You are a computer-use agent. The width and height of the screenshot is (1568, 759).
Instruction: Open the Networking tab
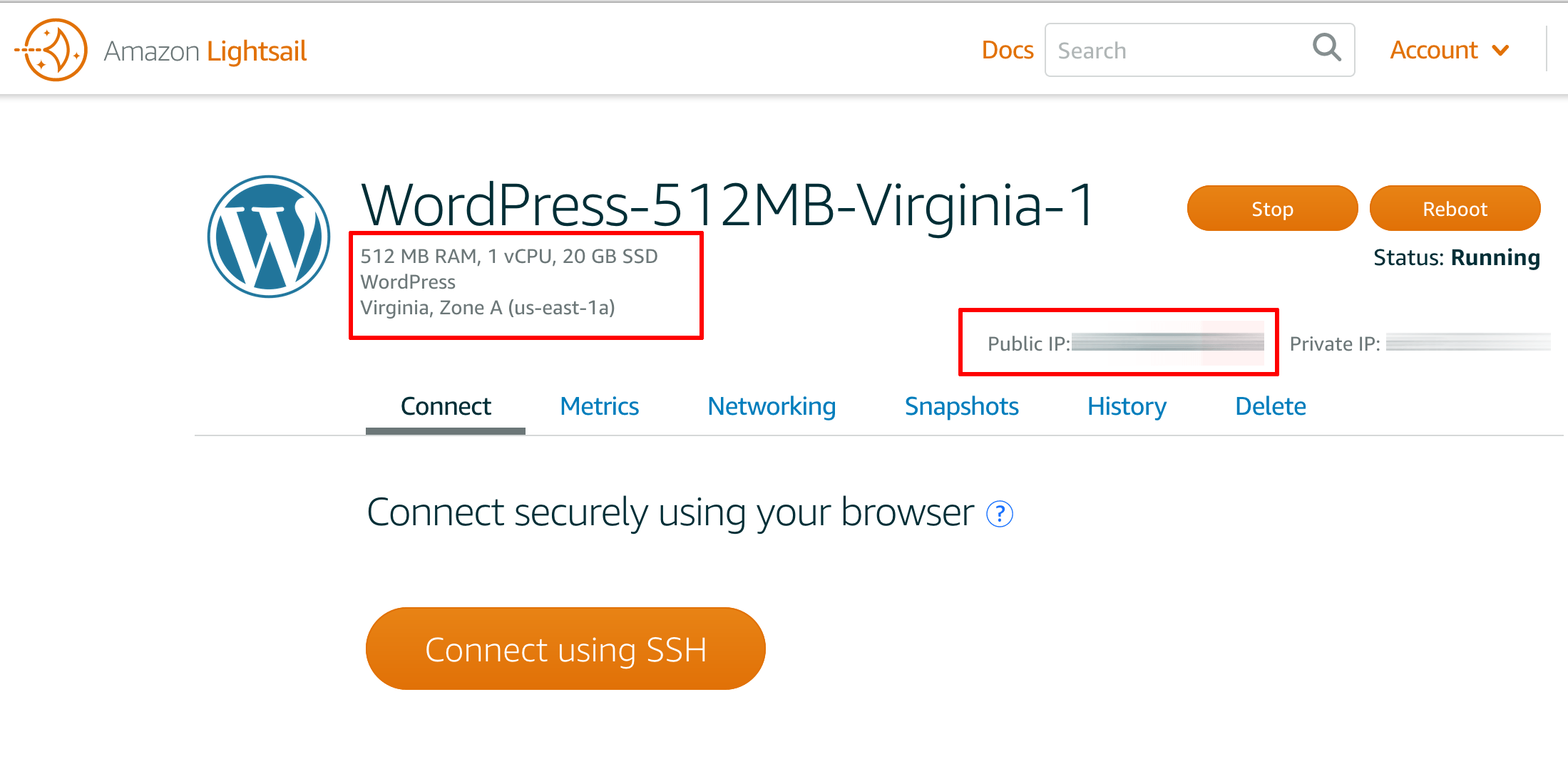coord(772,406)
